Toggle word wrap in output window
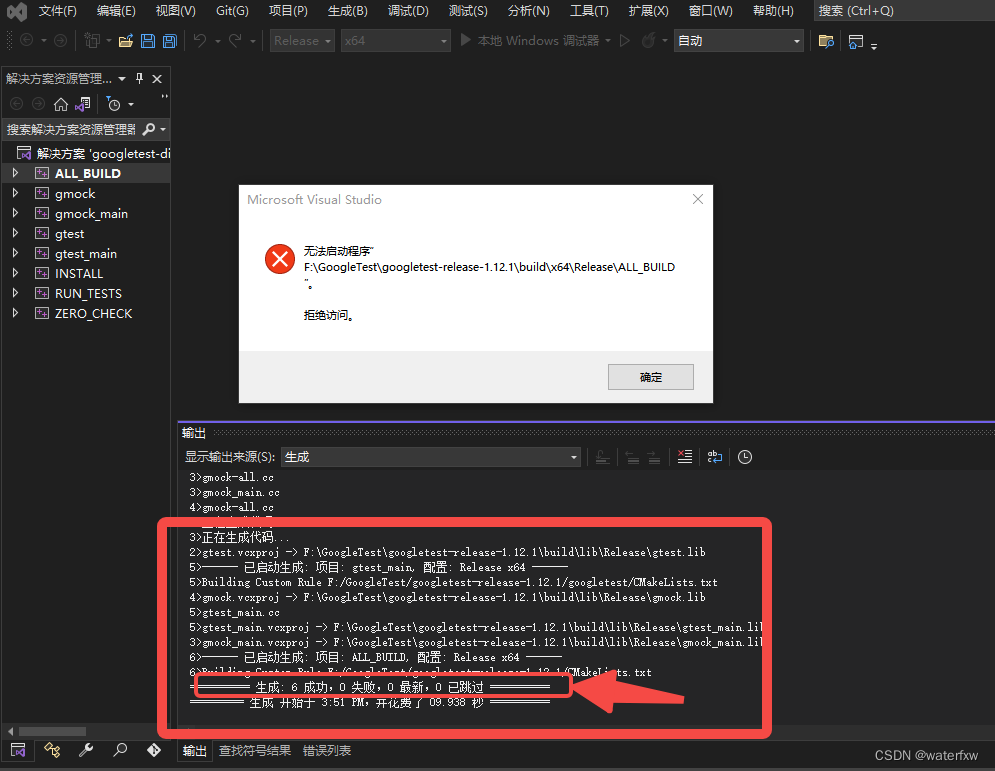Viewport: 995px width, 771px height. tap(715, 456)
